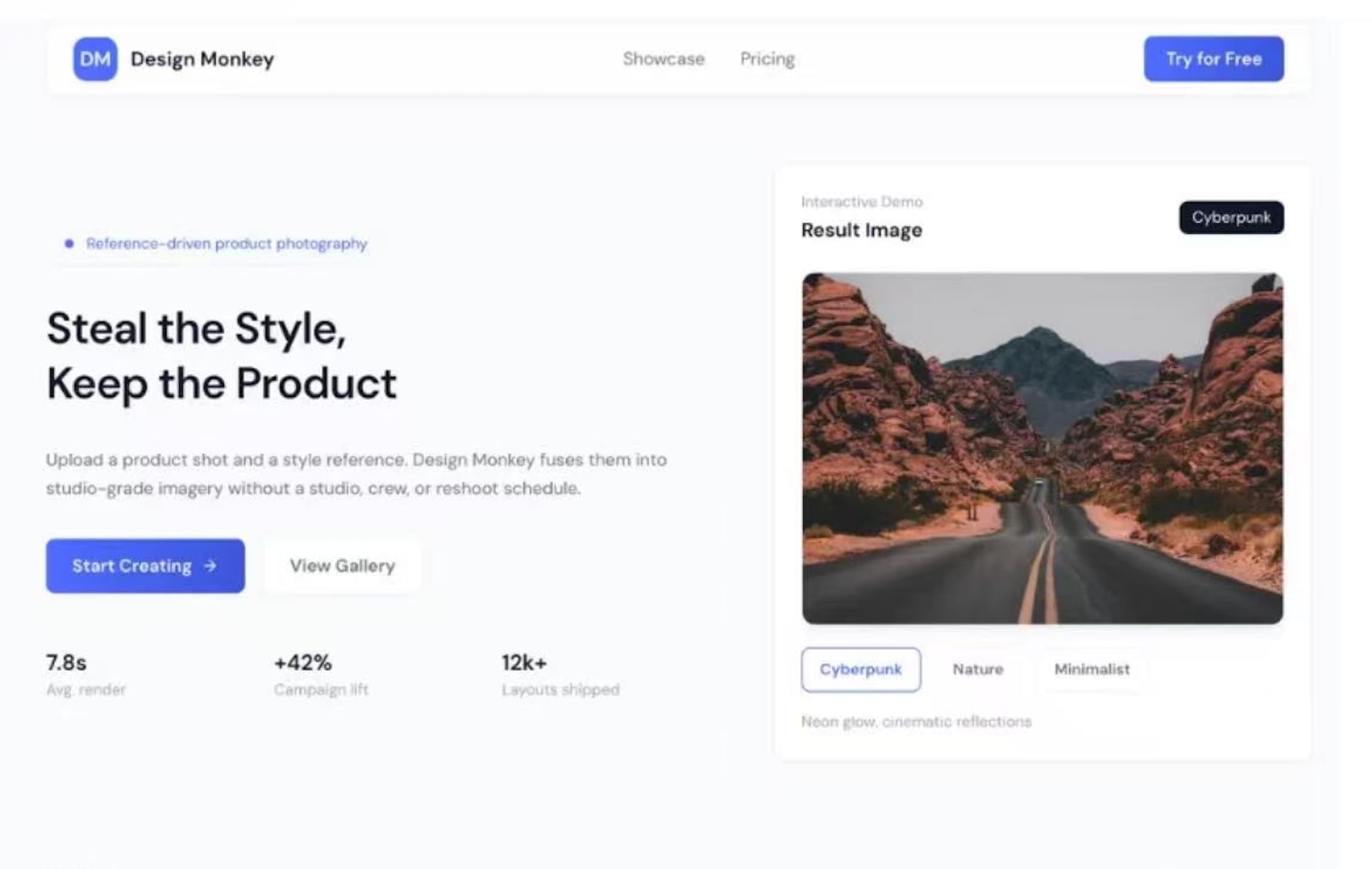1372x869 pixels.
Task: Click the dark Cyberpunk badge above the image
Action: pyautogui.click(x=1231, y=217)
